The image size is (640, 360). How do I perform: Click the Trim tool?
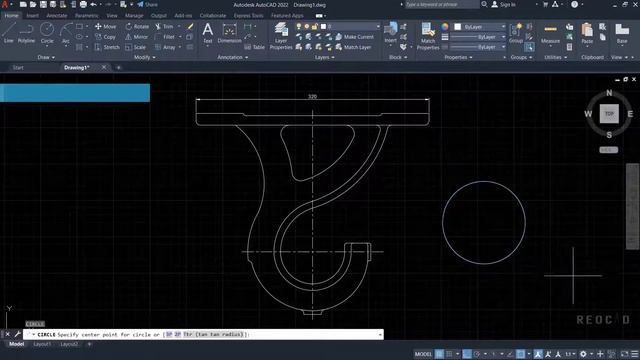point(164,26)
